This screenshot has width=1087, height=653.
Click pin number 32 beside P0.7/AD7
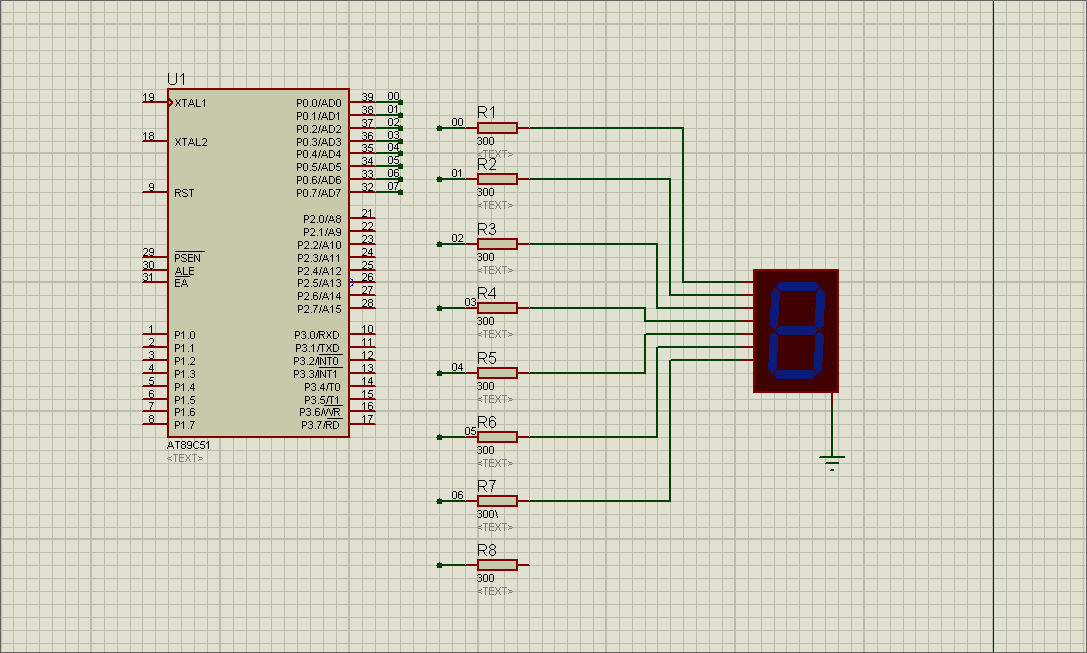[x=367, y=187]
